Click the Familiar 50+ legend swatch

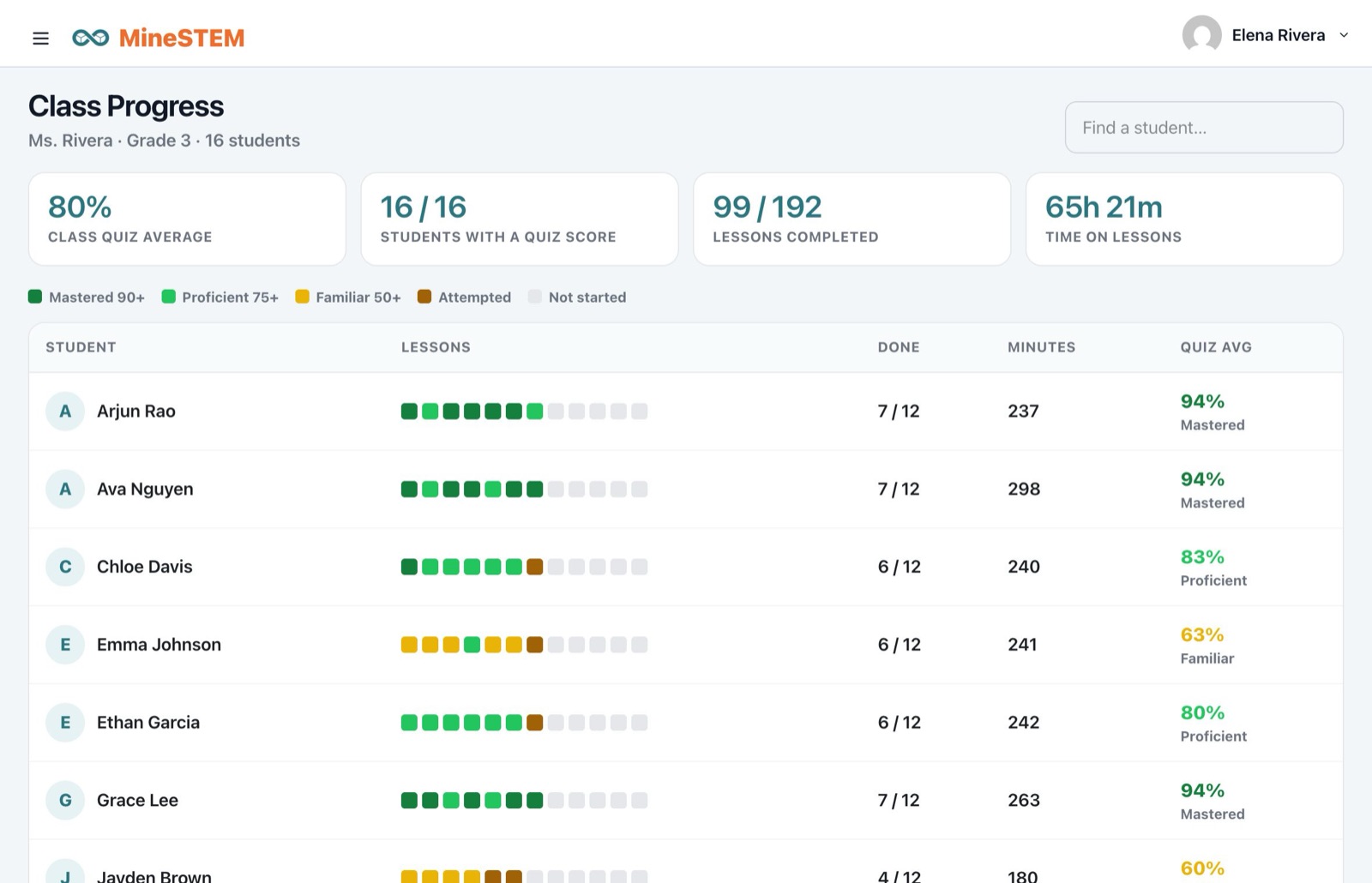point(302,297)
